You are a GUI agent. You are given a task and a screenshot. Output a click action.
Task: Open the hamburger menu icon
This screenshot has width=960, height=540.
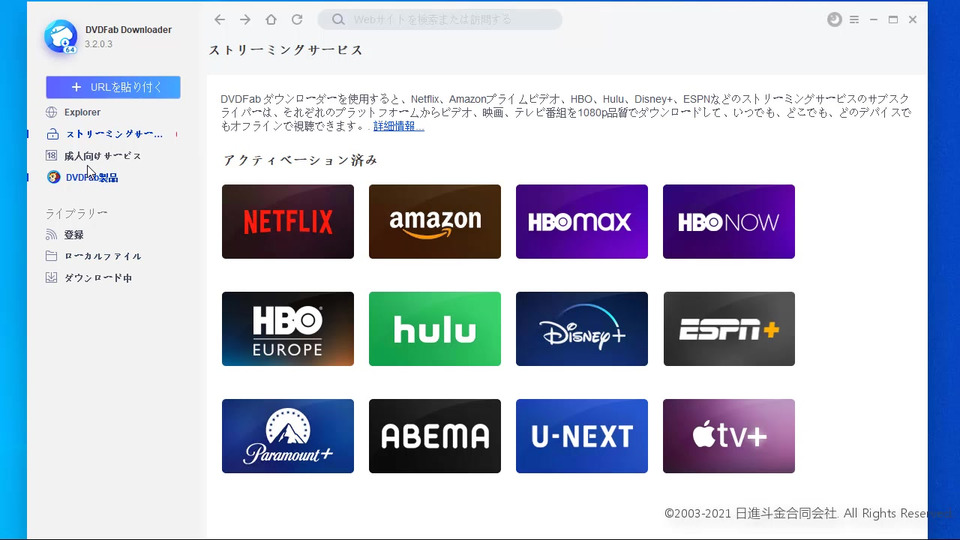pos(854,20)
